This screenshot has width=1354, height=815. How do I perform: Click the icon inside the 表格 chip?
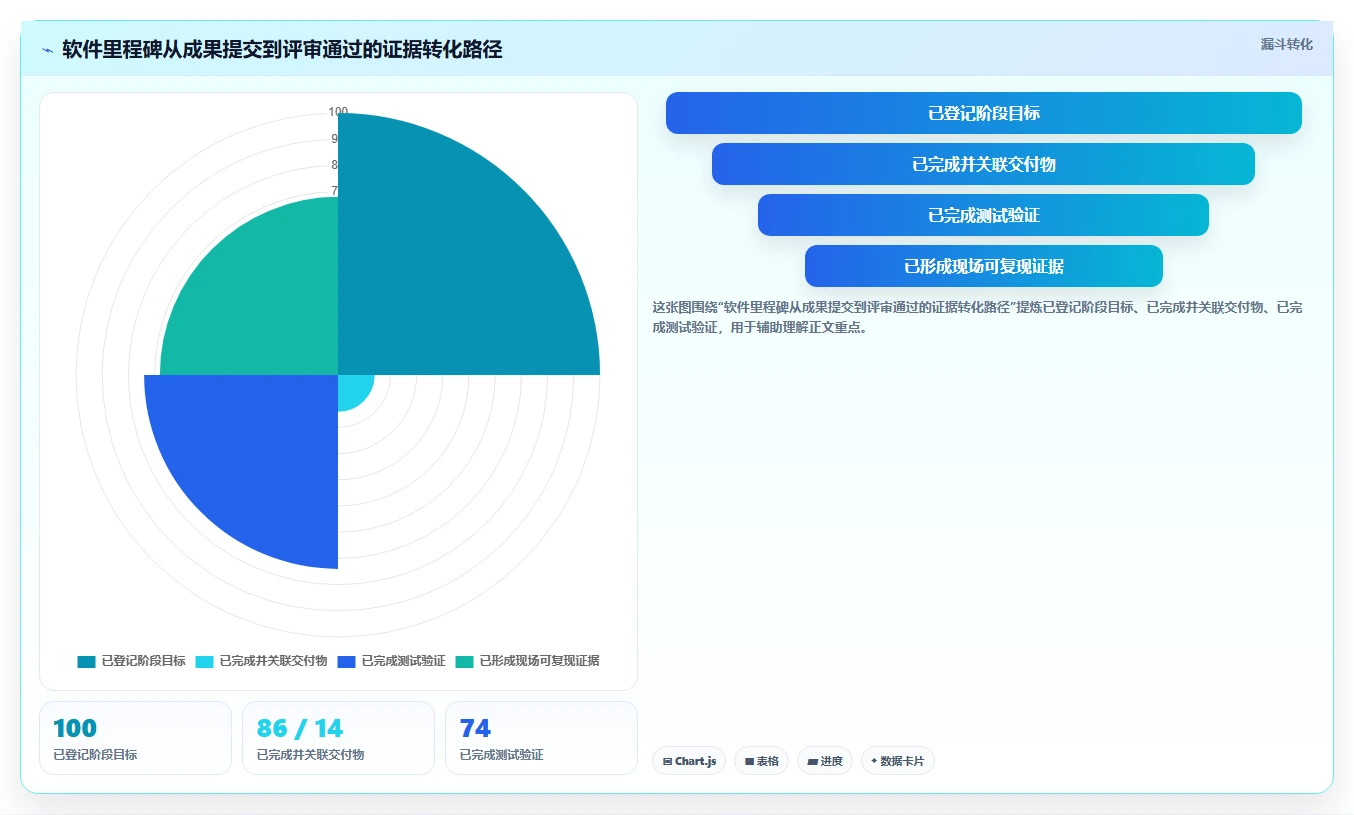[749, 761]
